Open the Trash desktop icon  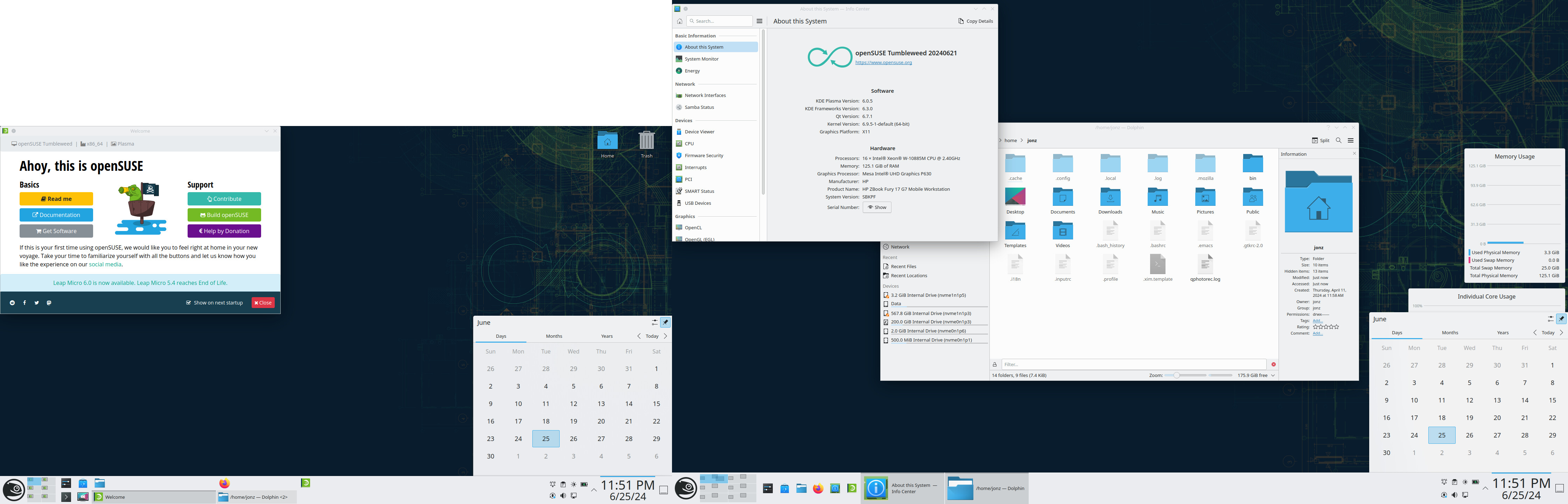pyautogui.click(x=646, y=144)
